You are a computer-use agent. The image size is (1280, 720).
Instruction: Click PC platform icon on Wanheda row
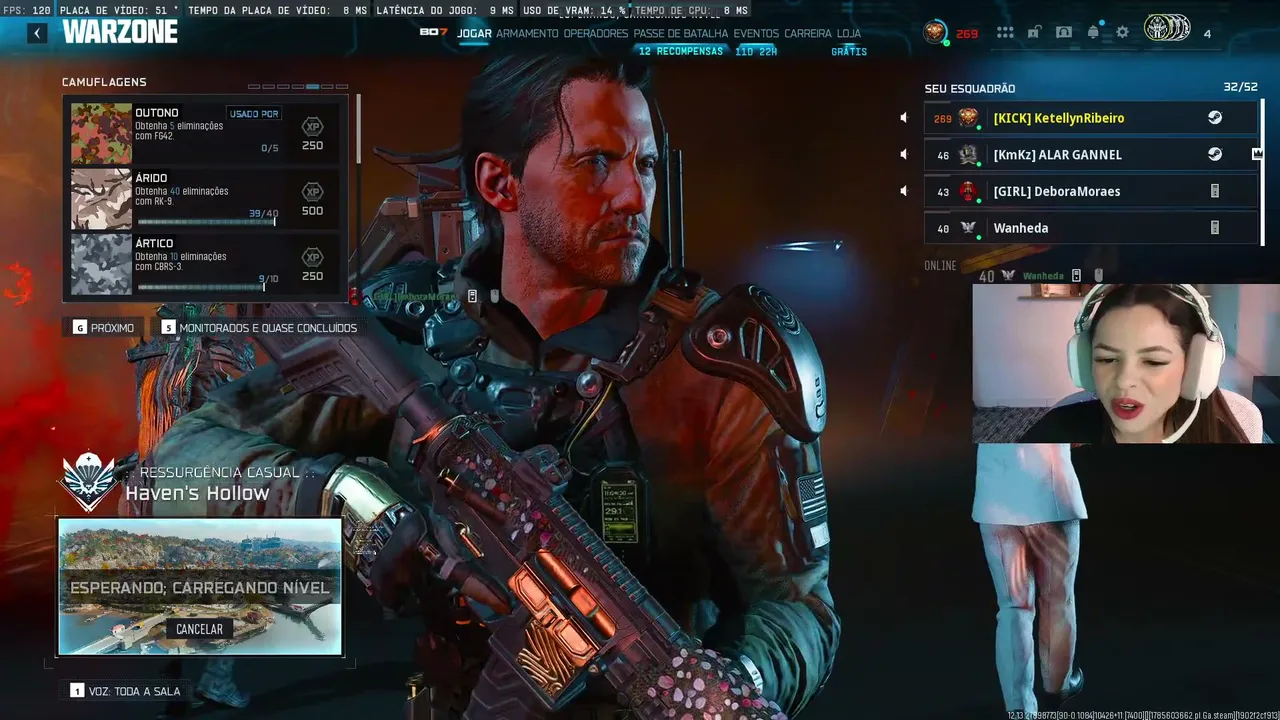(1215, 228)
